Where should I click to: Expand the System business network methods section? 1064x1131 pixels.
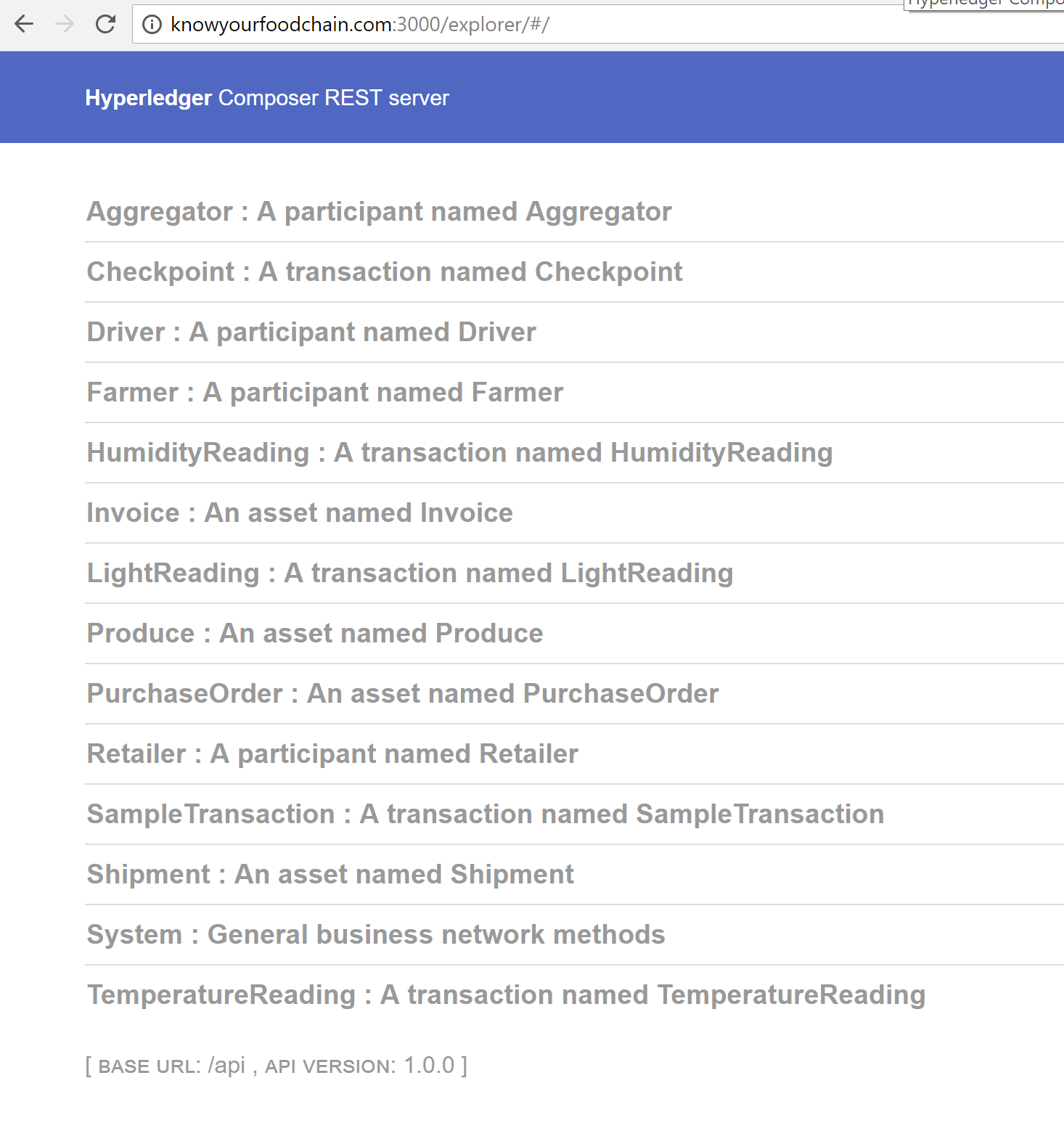click(x=375, y=934)
